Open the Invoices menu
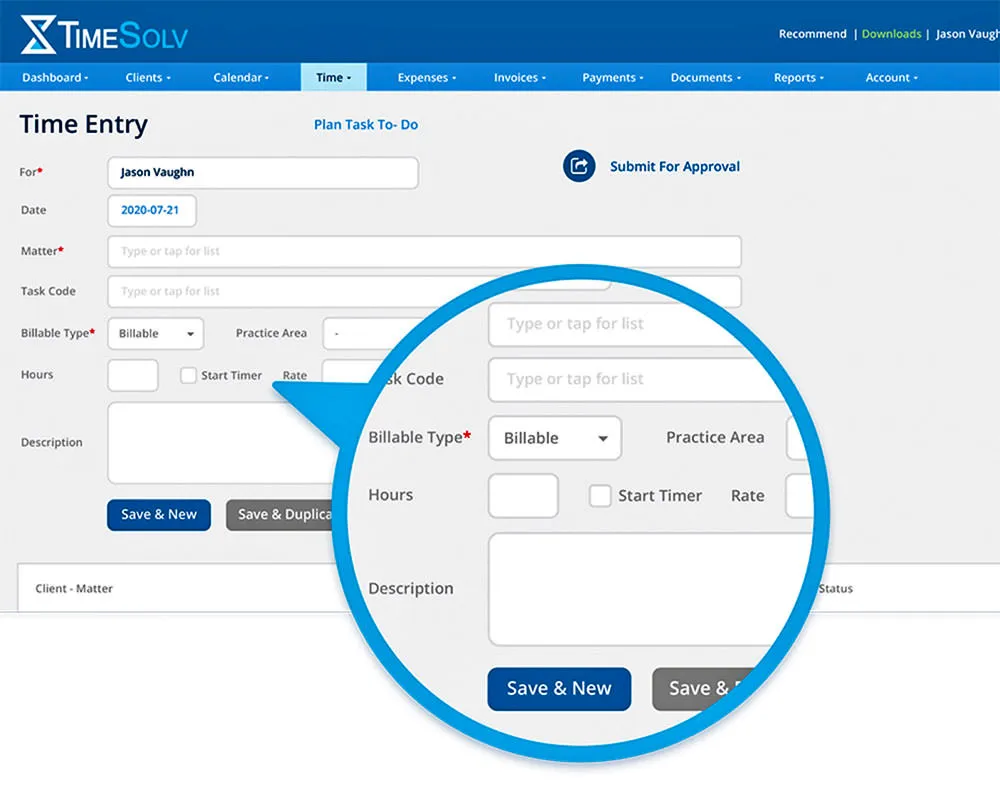The image size is (1000, 785). 520,78
